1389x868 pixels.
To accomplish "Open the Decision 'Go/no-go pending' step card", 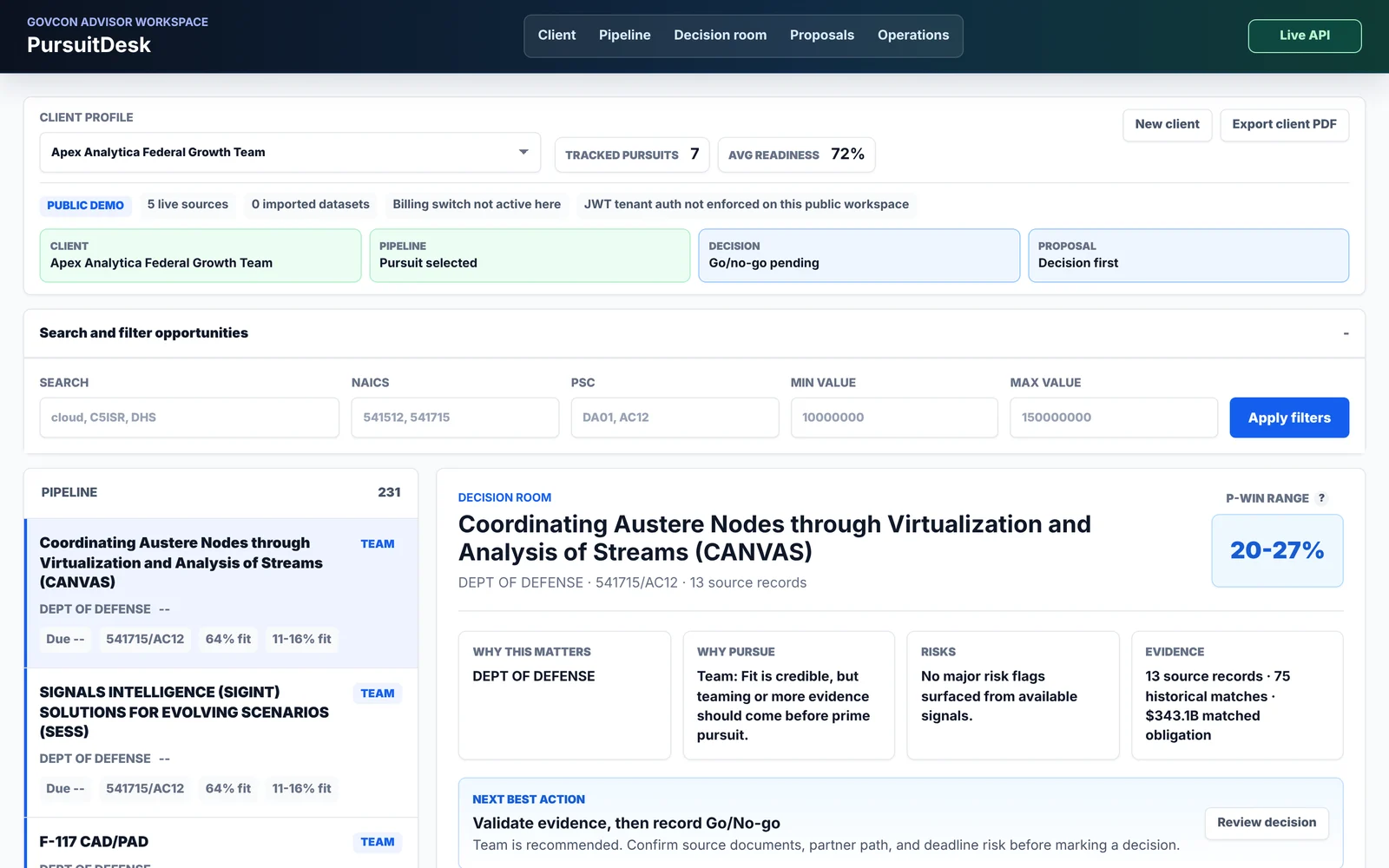I will point(859,255).
